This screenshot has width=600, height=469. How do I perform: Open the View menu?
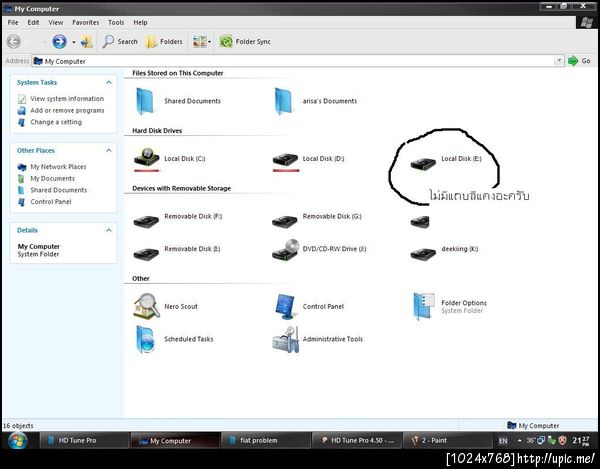[56, 23]
